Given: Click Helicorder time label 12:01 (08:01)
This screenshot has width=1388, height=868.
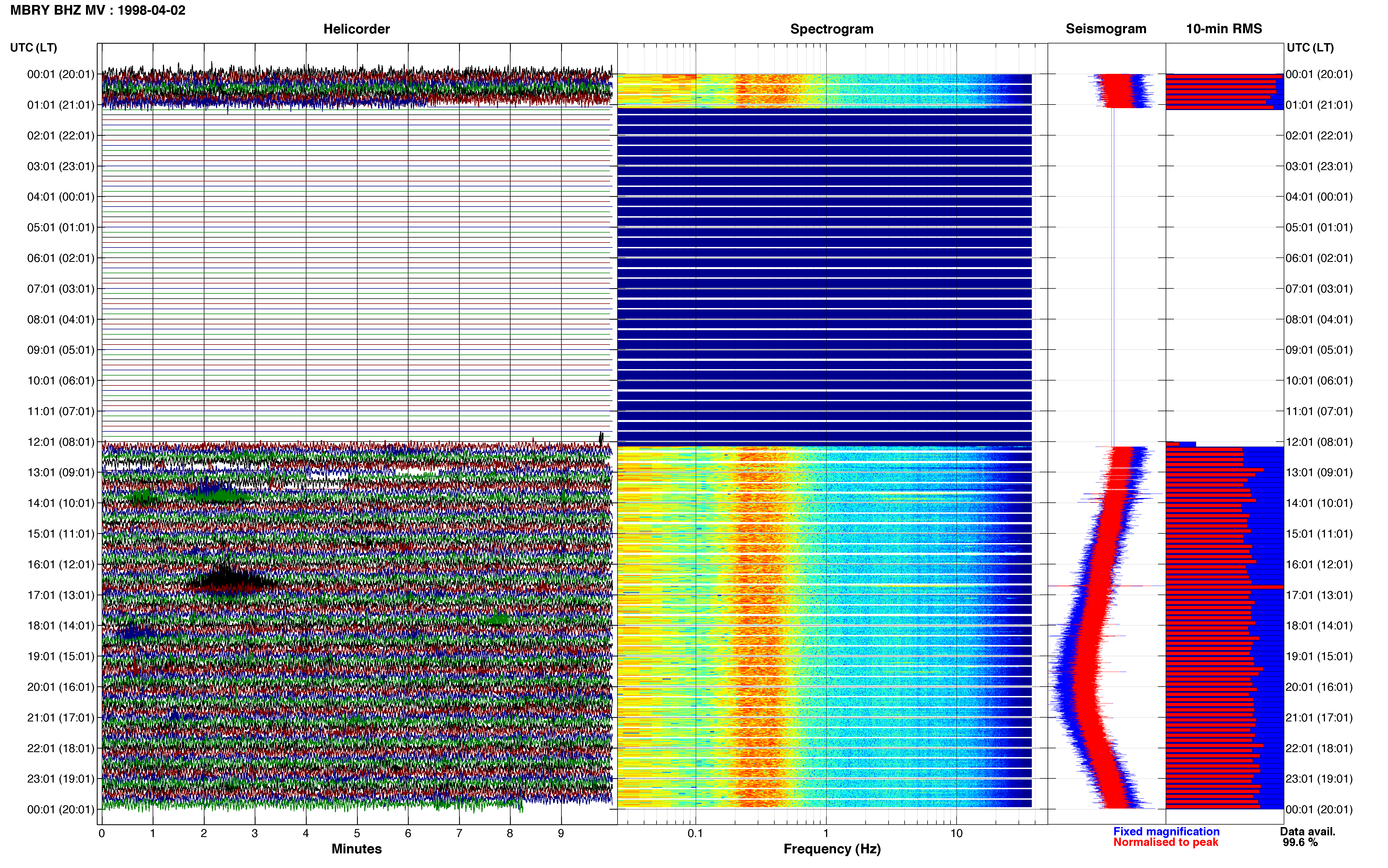Looking at the screenshot, I should click(61, 442).
